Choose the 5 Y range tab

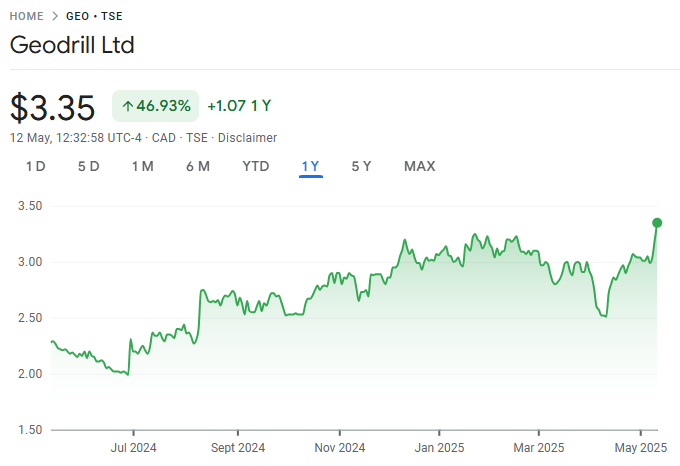click(361, 166)
